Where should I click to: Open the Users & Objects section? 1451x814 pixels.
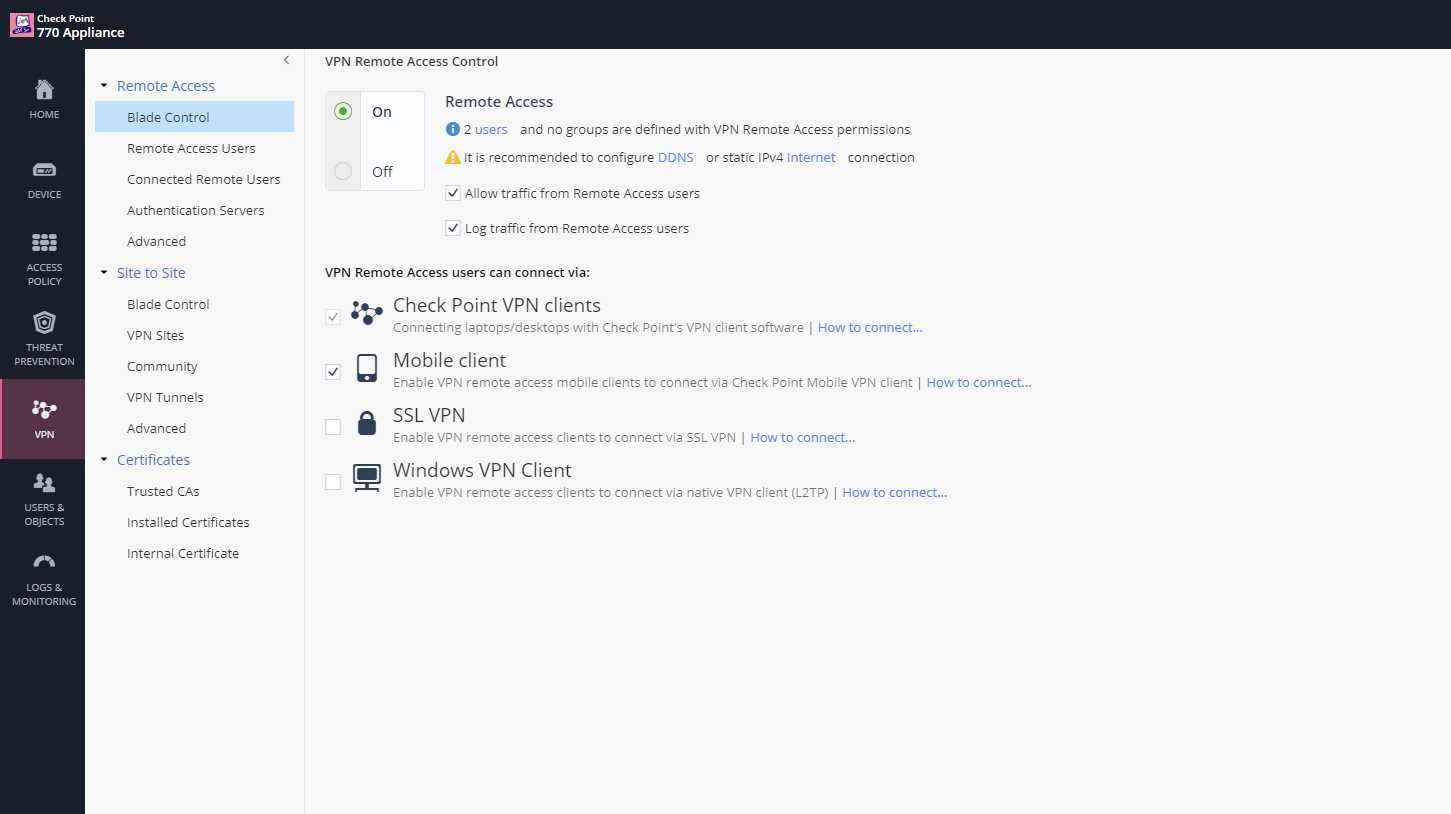[x=44, y=499]
